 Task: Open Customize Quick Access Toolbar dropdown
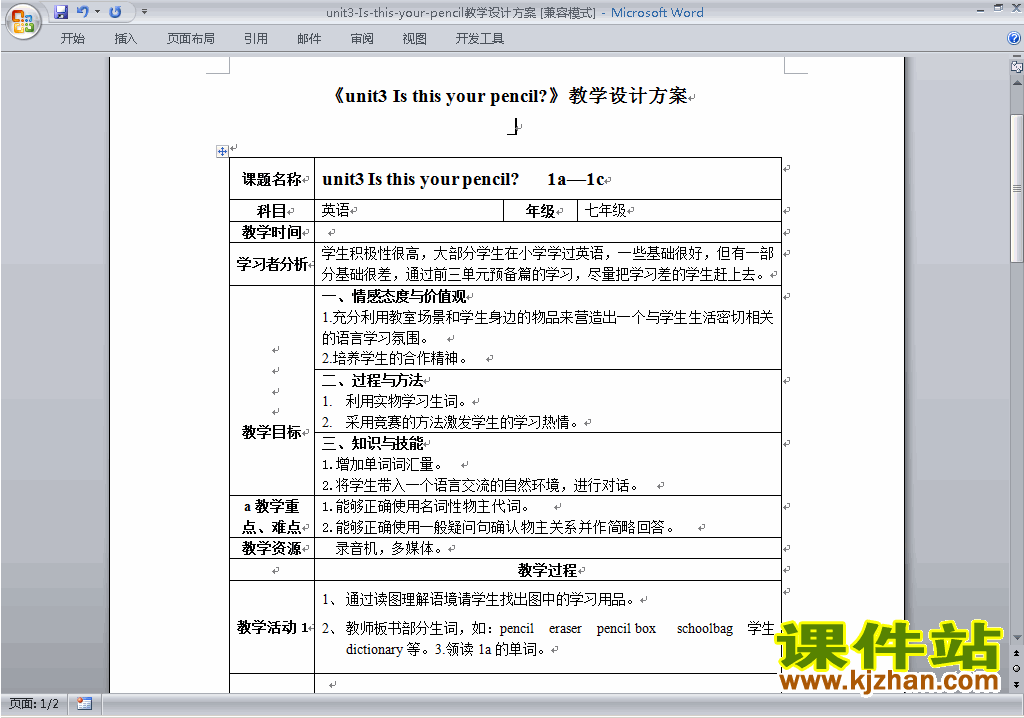point(144,12)
